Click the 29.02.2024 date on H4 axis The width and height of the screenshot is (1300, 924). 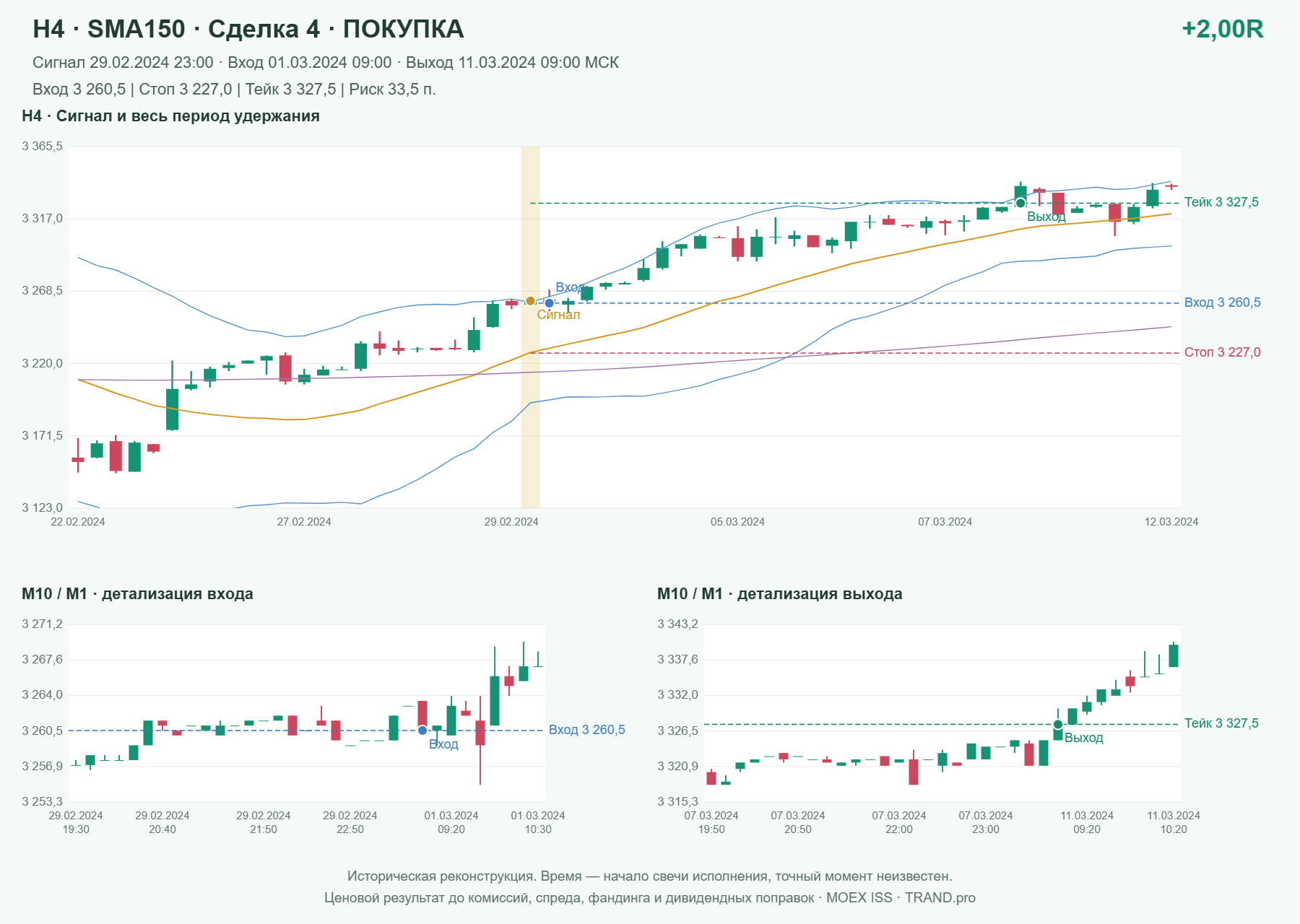[511, 522]
